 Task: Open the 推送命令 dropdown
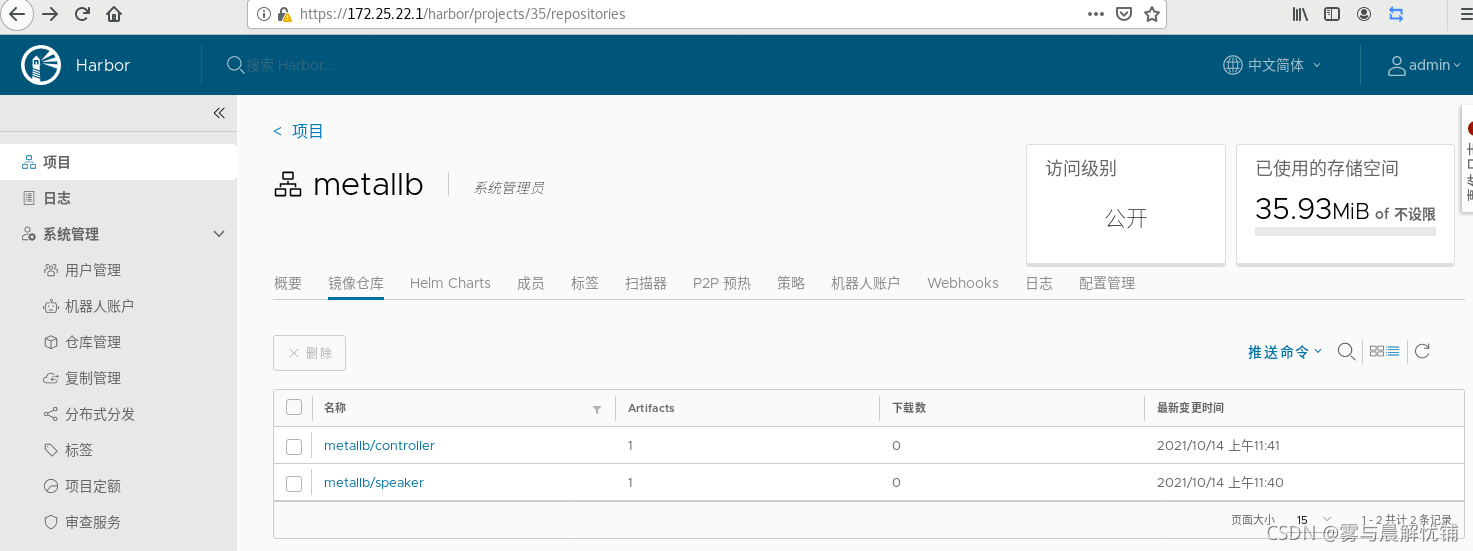click(x=1285, y=351)
